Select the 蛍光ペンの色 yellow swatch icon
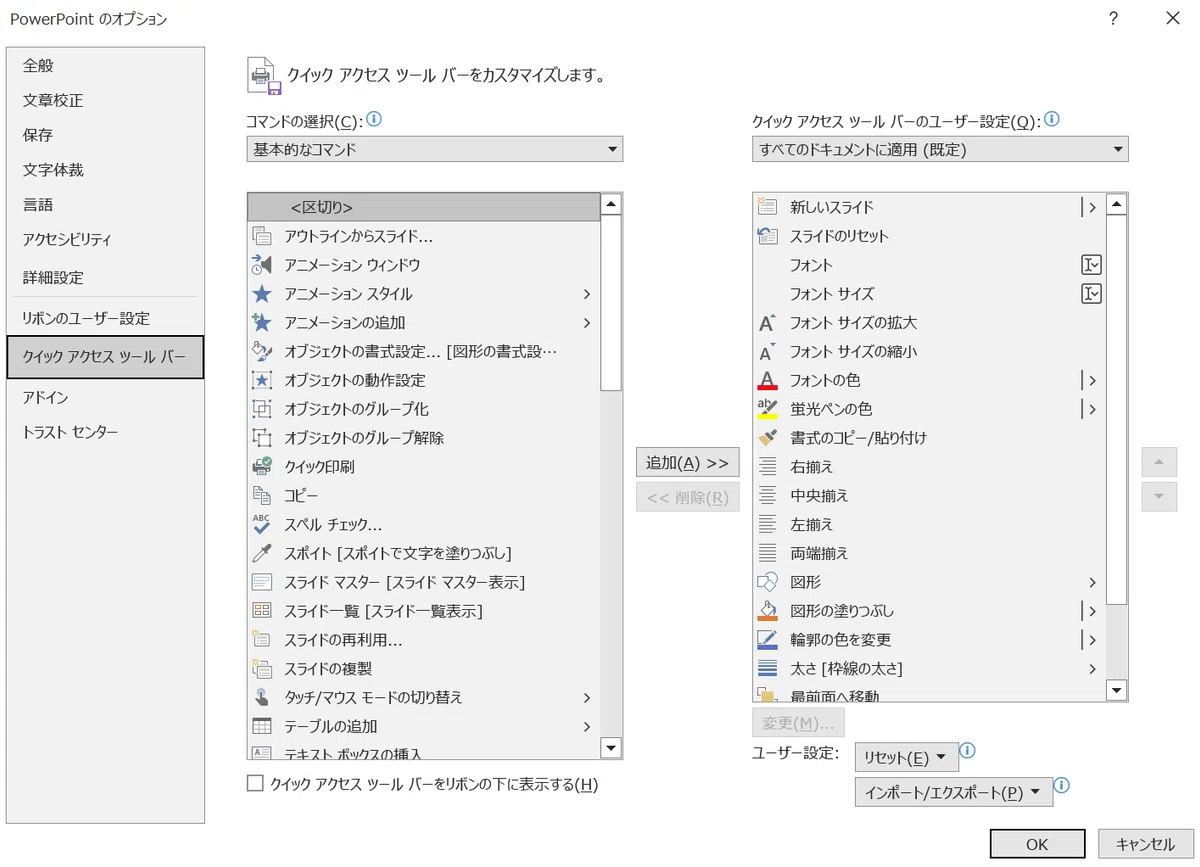Image resolution: width=1200 pixels, height=867 pixels. click(x=767, y=409)
